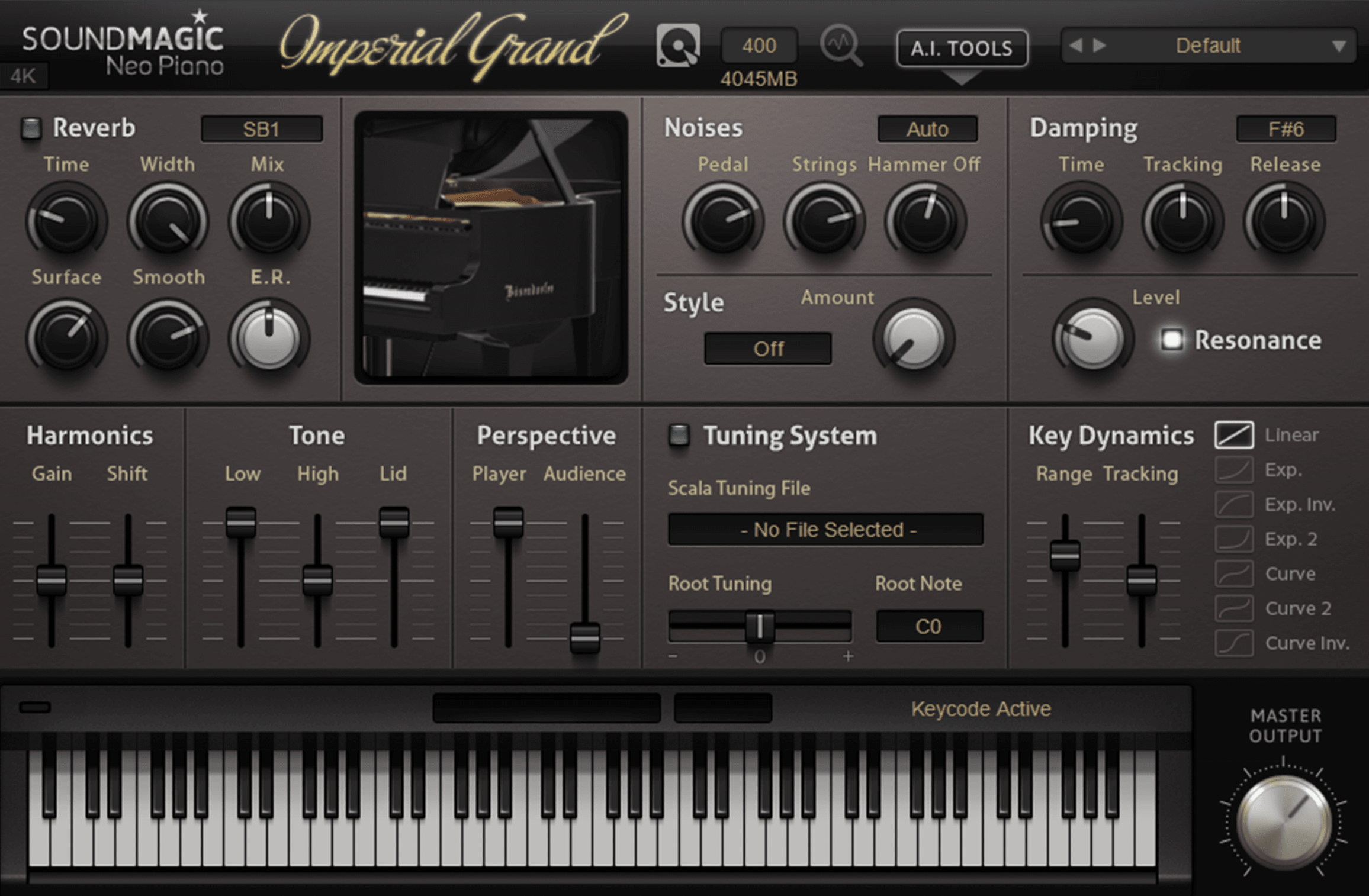Image resolution: width=1369 pixels, height=896 pixels.
Task: Click previous preset left arrow
Action: pyautogui.click(x=1076, y=46)
